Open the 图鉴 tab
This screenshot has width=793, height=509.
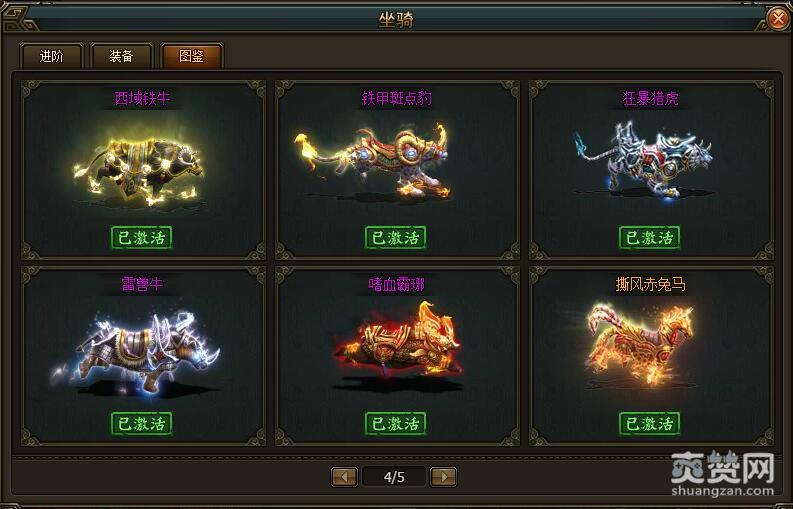point(192,56)
